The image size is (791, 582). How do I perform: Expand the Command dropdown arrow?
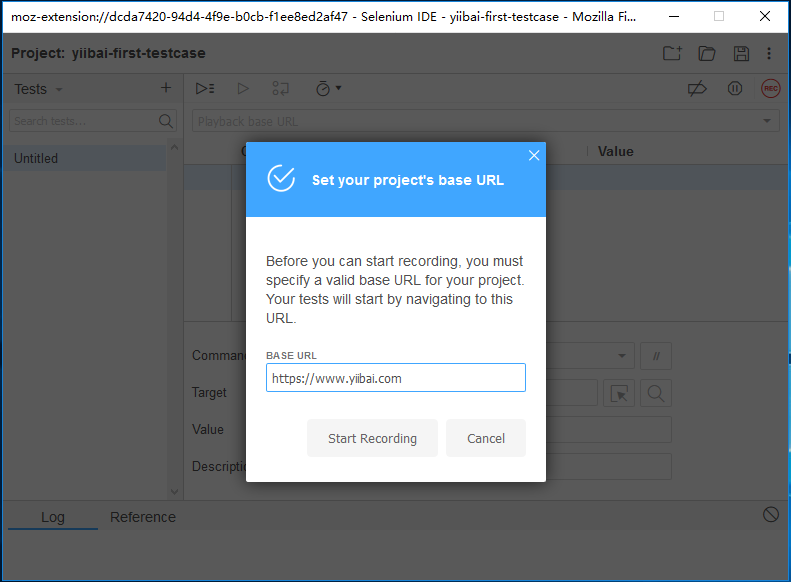coord(622,356)
